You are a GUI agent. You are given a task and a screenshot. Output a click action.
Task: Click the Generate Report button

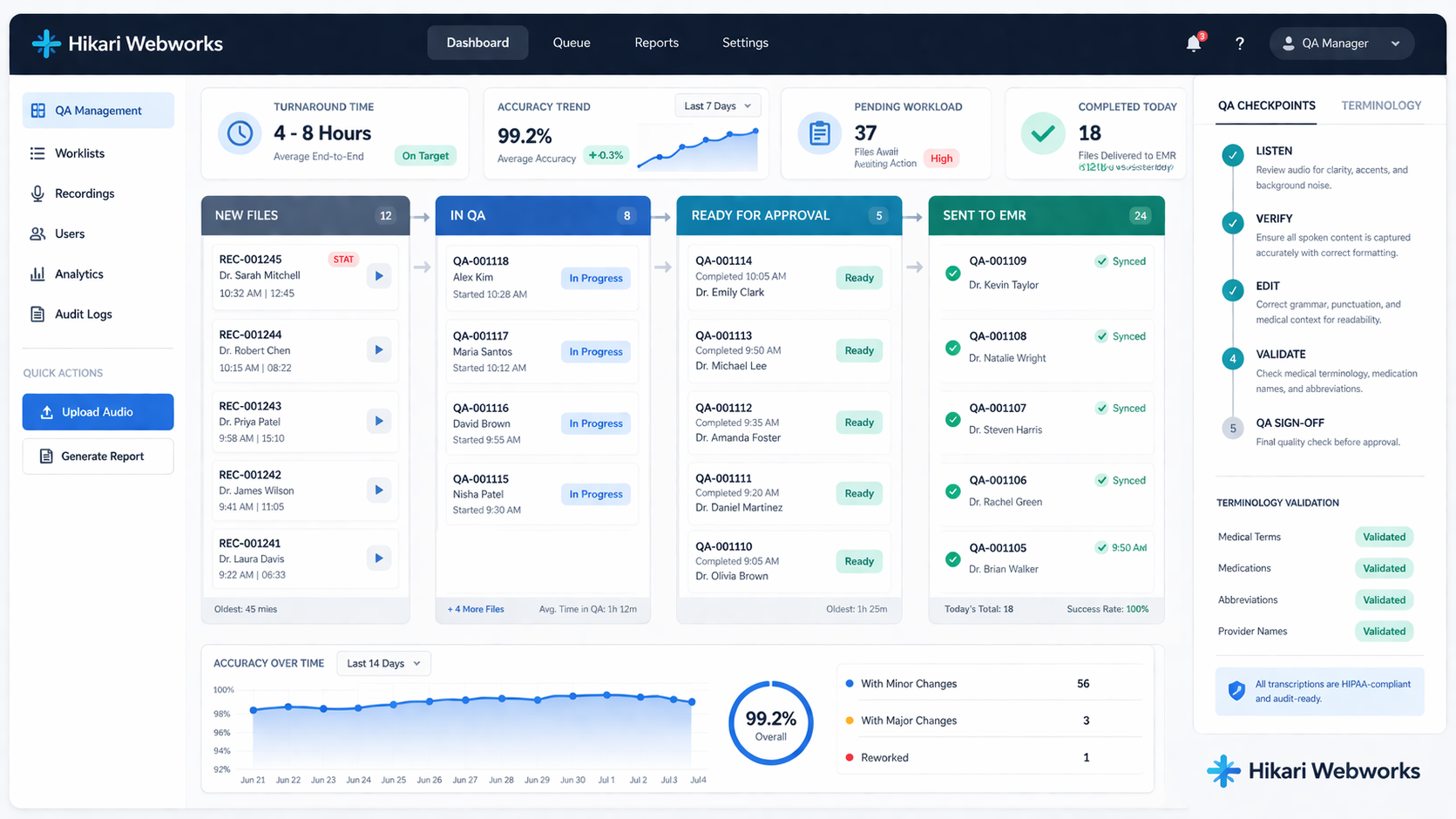[x=98, y=457]
